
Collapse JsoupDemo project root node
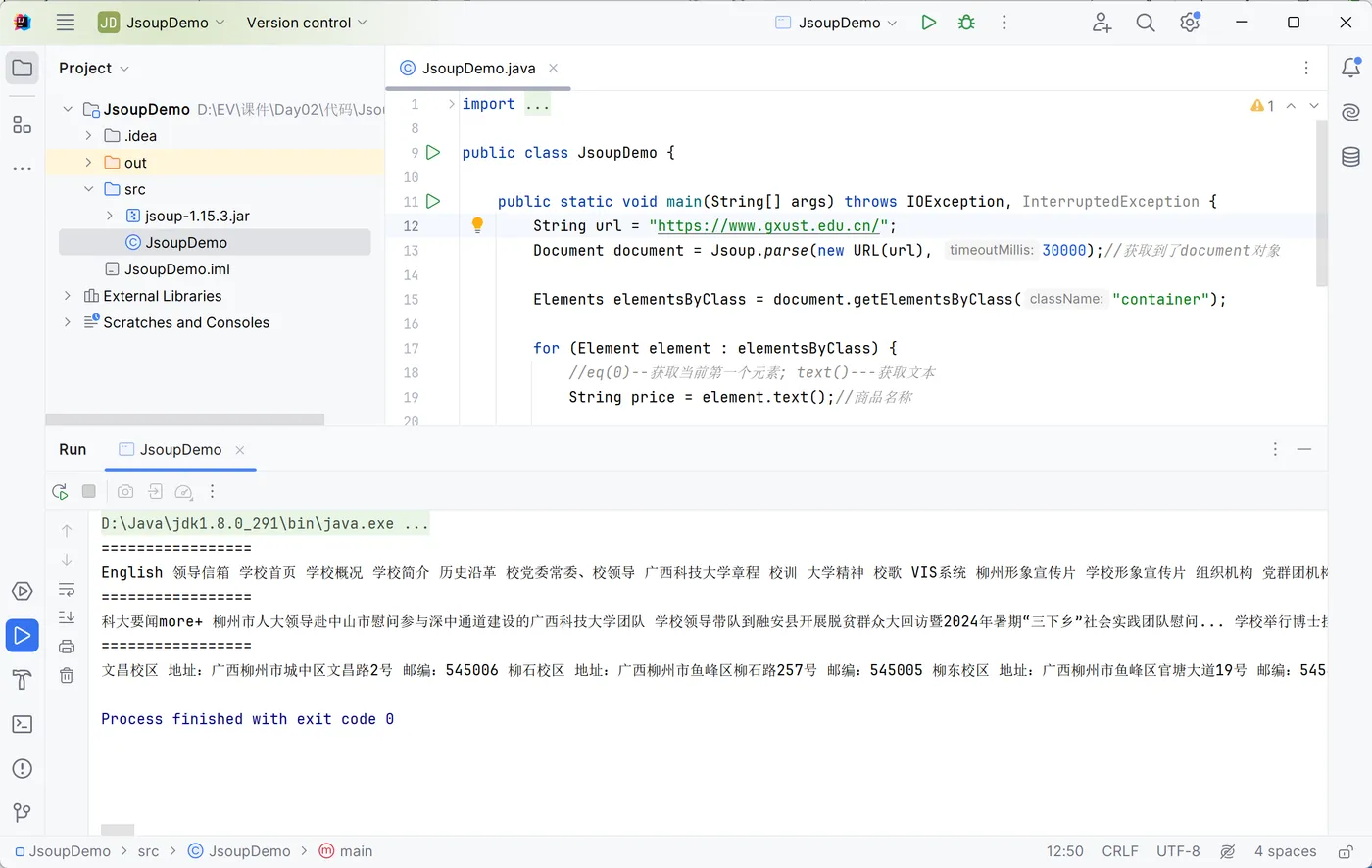pyautogui.click(x=68, y=109)
